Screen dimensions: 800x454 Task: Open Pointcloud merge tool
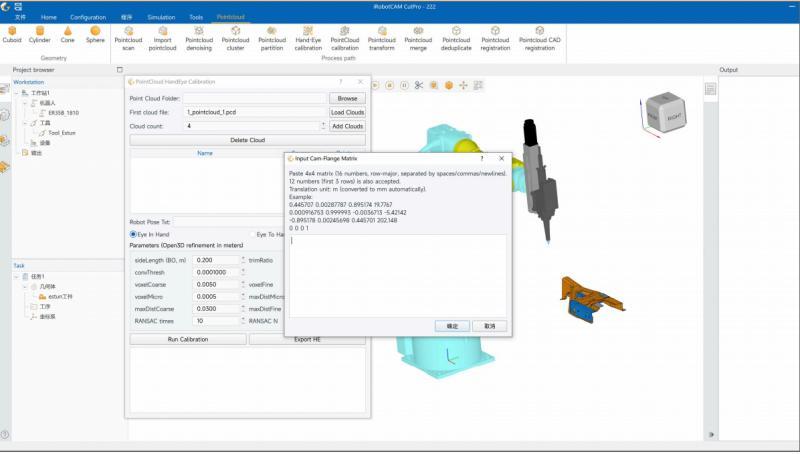[x=418, y=39]
